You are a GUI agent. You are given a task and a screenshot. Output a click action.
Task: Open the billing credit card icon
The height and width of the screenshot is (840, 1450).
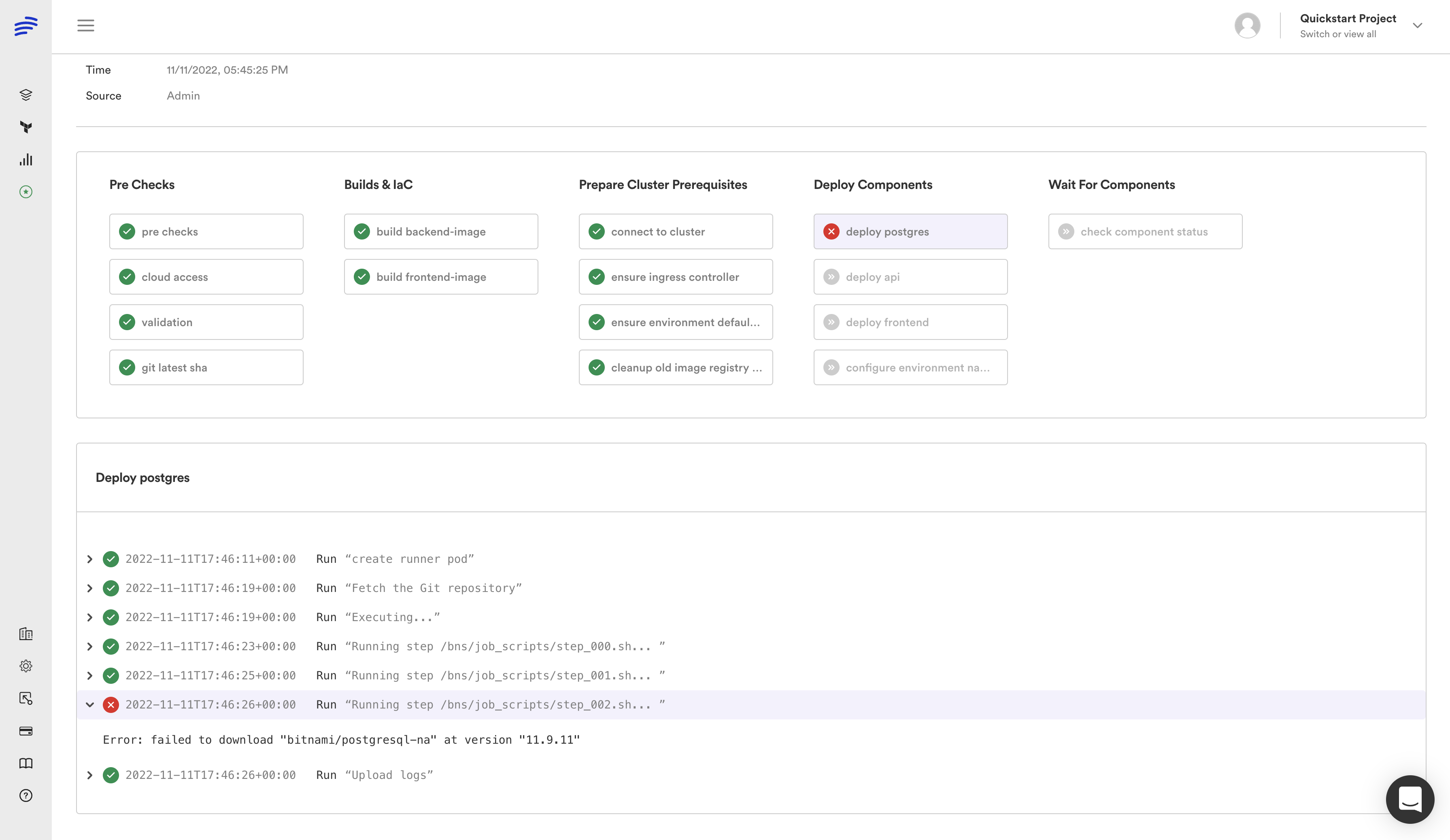[26, 731]
